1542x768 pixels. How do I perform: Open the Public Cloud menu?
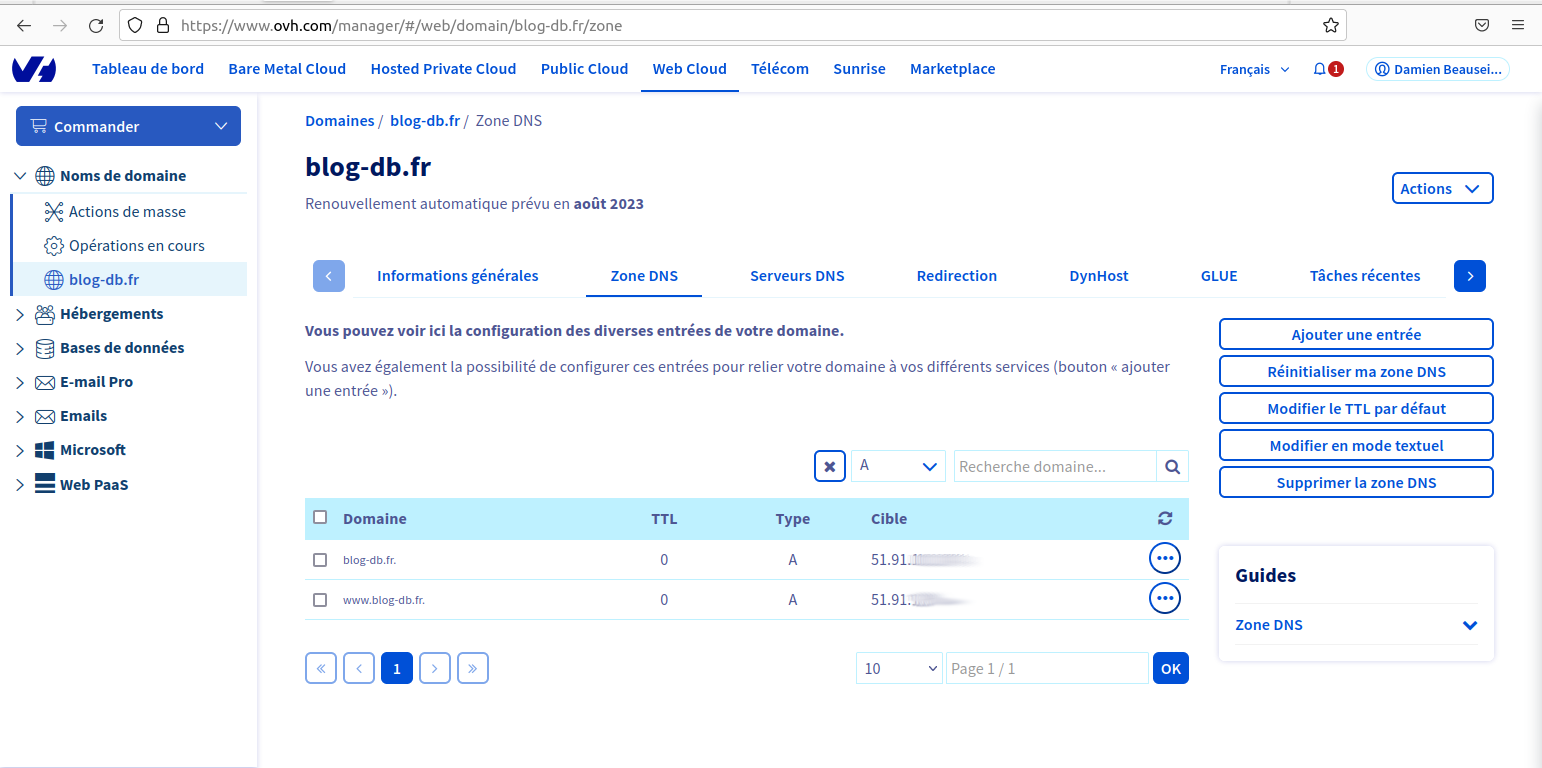point(584,69)
